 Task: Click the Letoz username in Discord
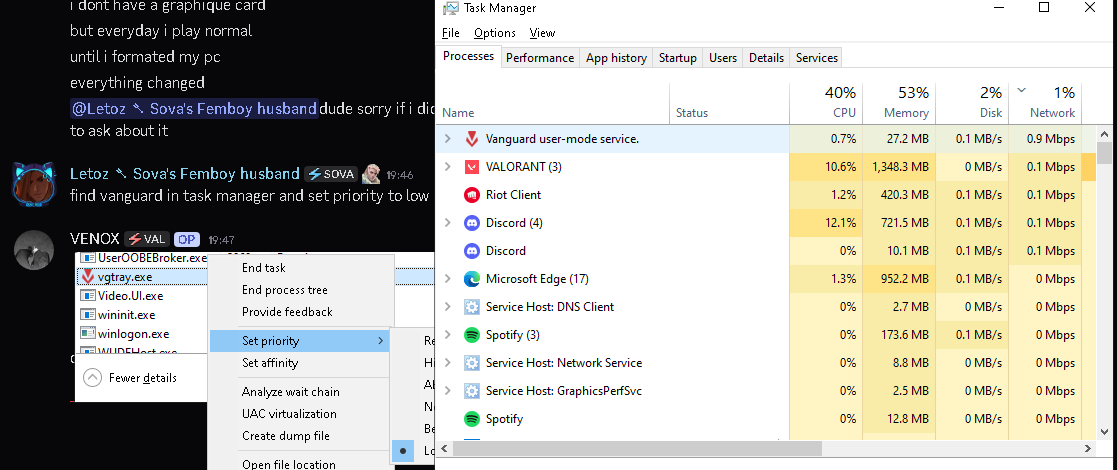185,174
